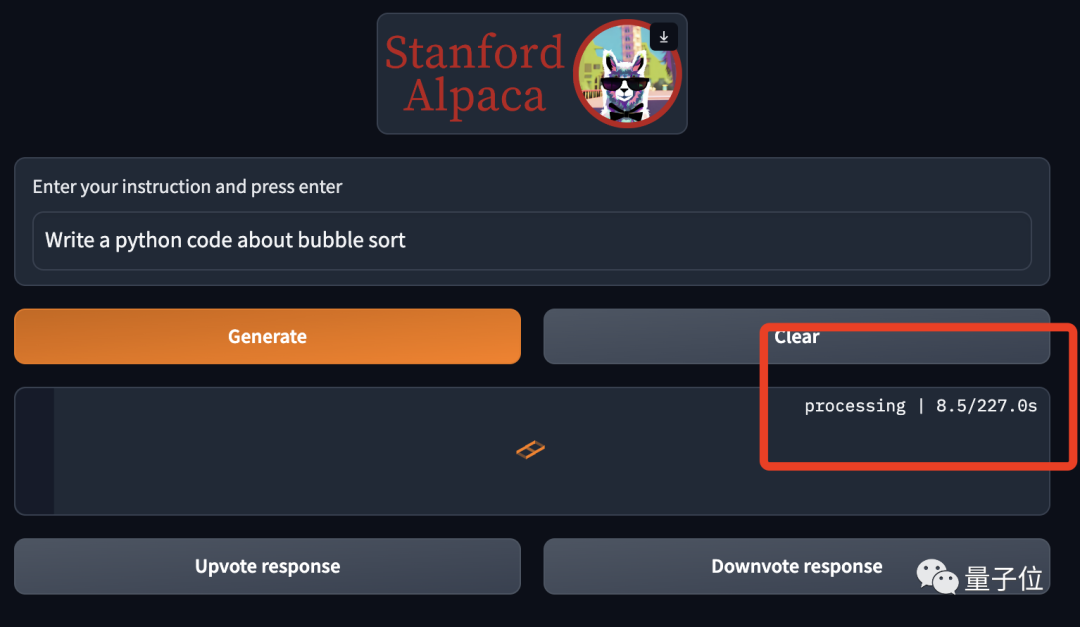The image size is (1080, 627).
Task: Downvote the response
Action: click(796, 566)
